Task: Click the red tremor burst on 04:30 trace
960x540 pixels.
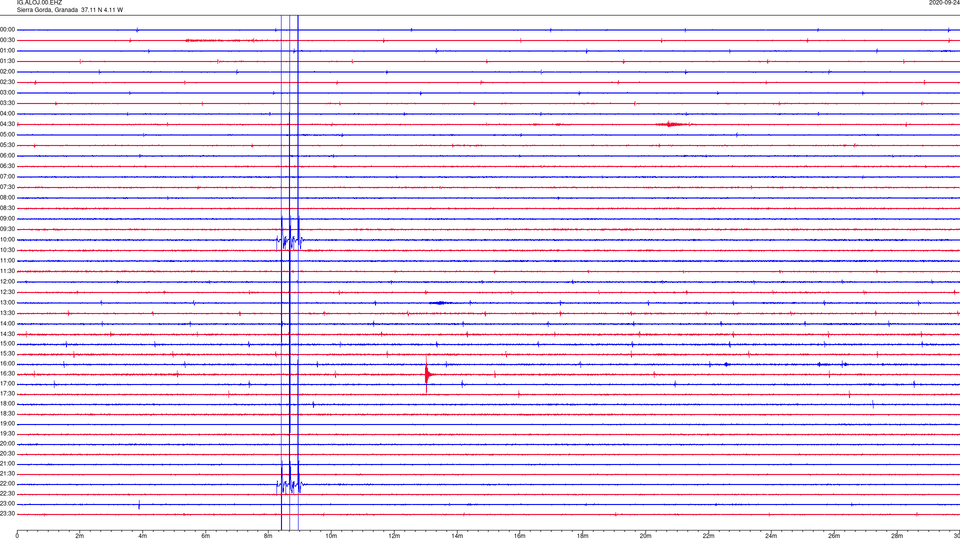Action: (x=672, y=124)
